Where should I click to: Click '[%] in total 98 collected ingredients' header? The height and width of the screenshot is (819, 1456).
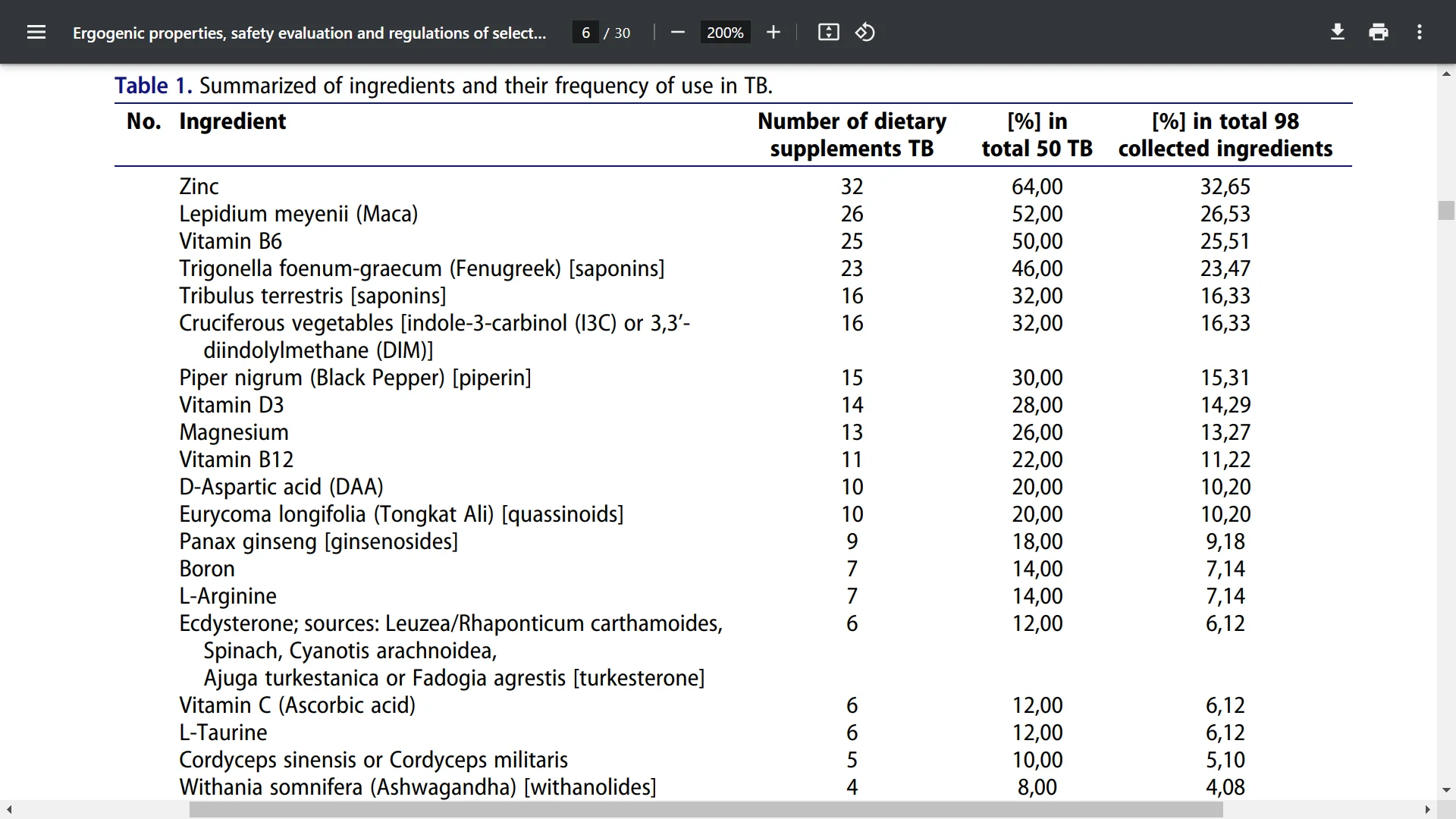coord(1225,135)
